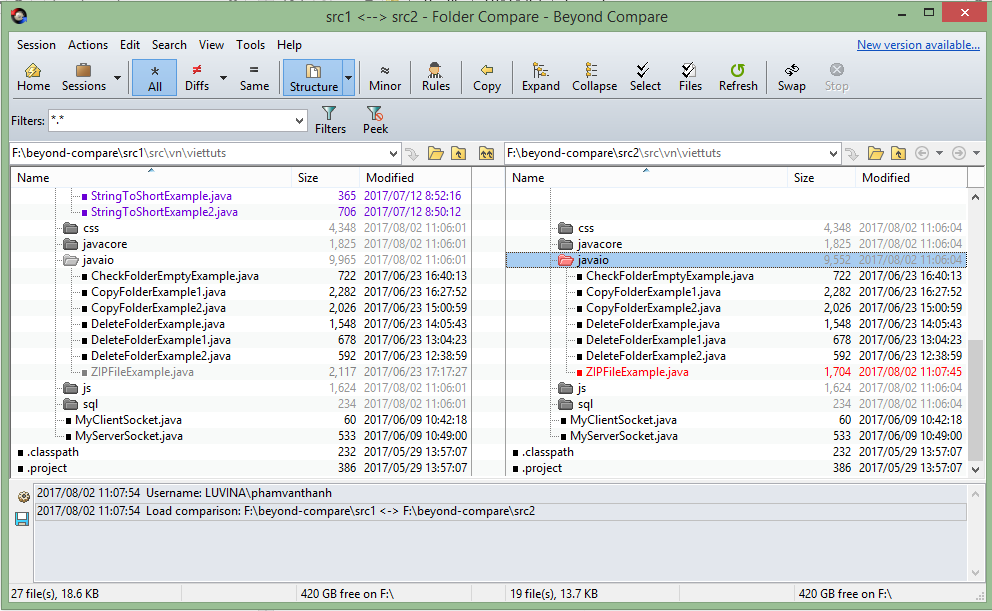
Task: Follow the New version available link
Action: [918, 45]
